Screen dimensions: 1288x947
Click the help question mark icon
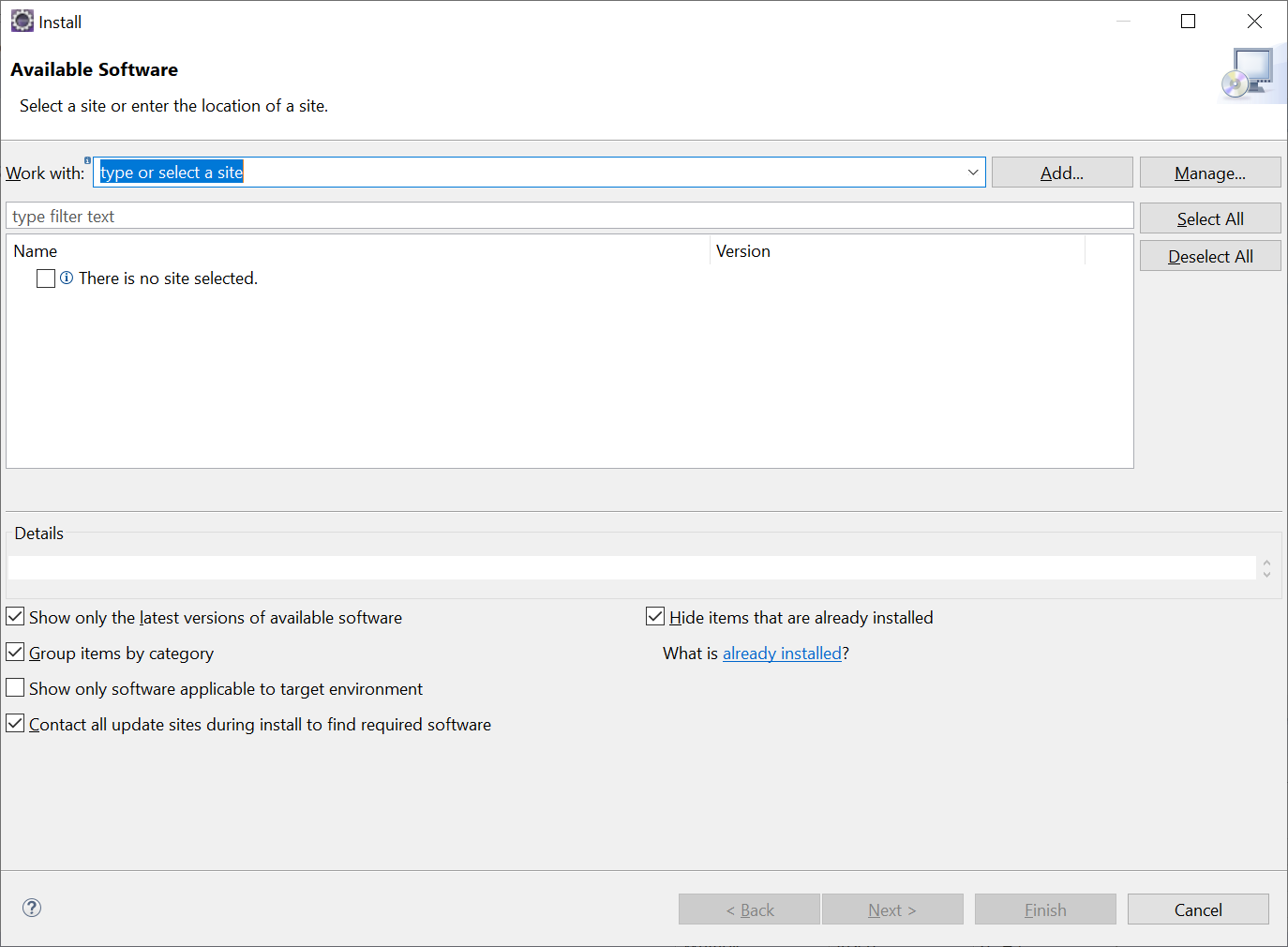(31, 908)
